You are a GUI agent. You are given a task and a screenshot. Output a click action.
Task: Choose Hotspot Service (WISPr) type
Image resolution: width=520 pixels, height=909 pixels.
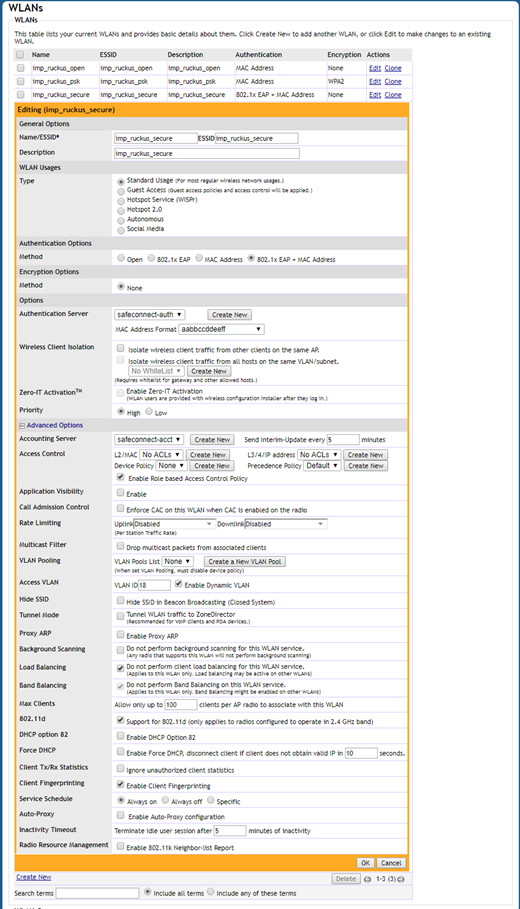[x=121, y=201]
